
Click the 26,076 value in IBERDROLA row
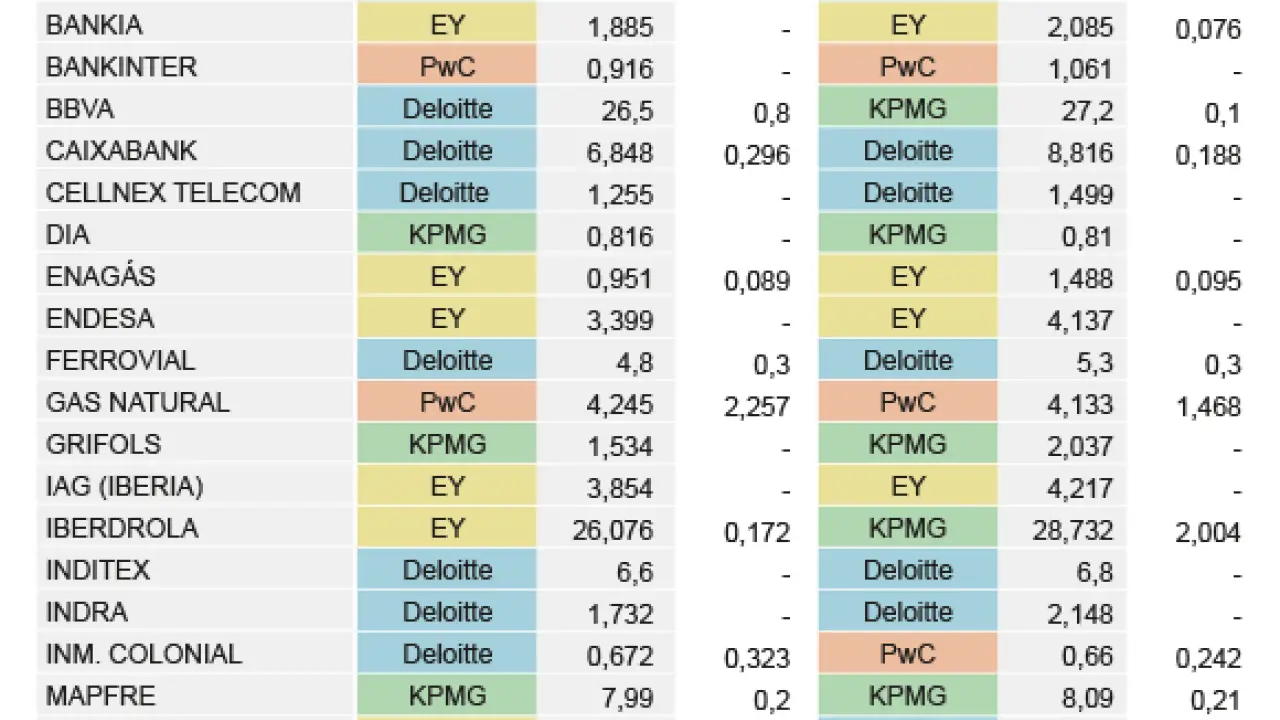tap(612, 530)
